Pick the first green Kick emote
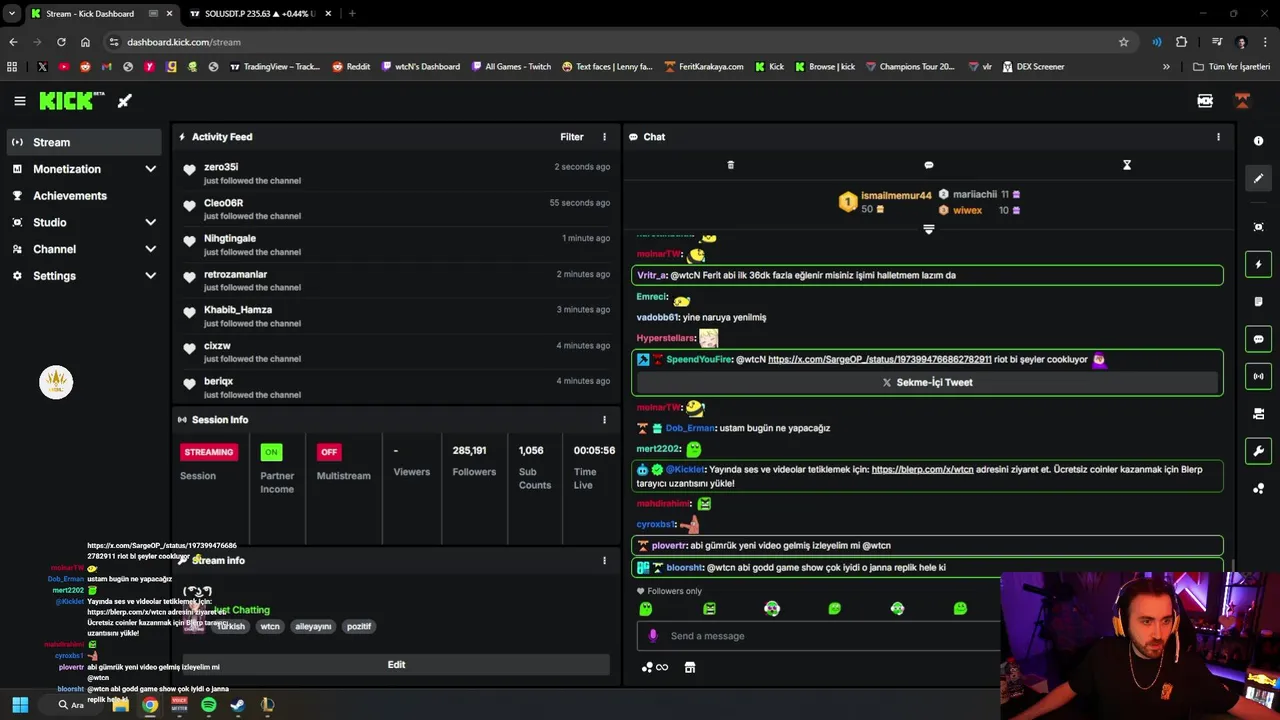 [646, 608]
